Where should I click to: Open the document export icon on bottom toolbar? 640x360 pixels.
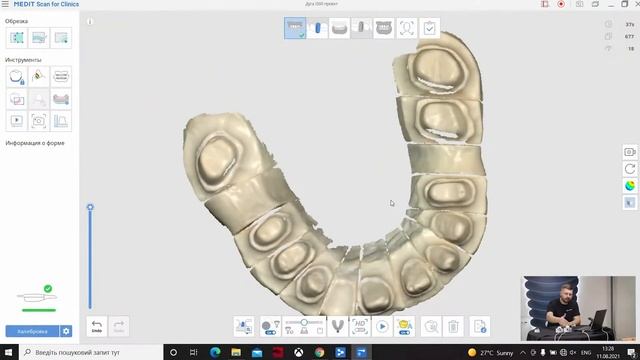(x=480, y=327)
